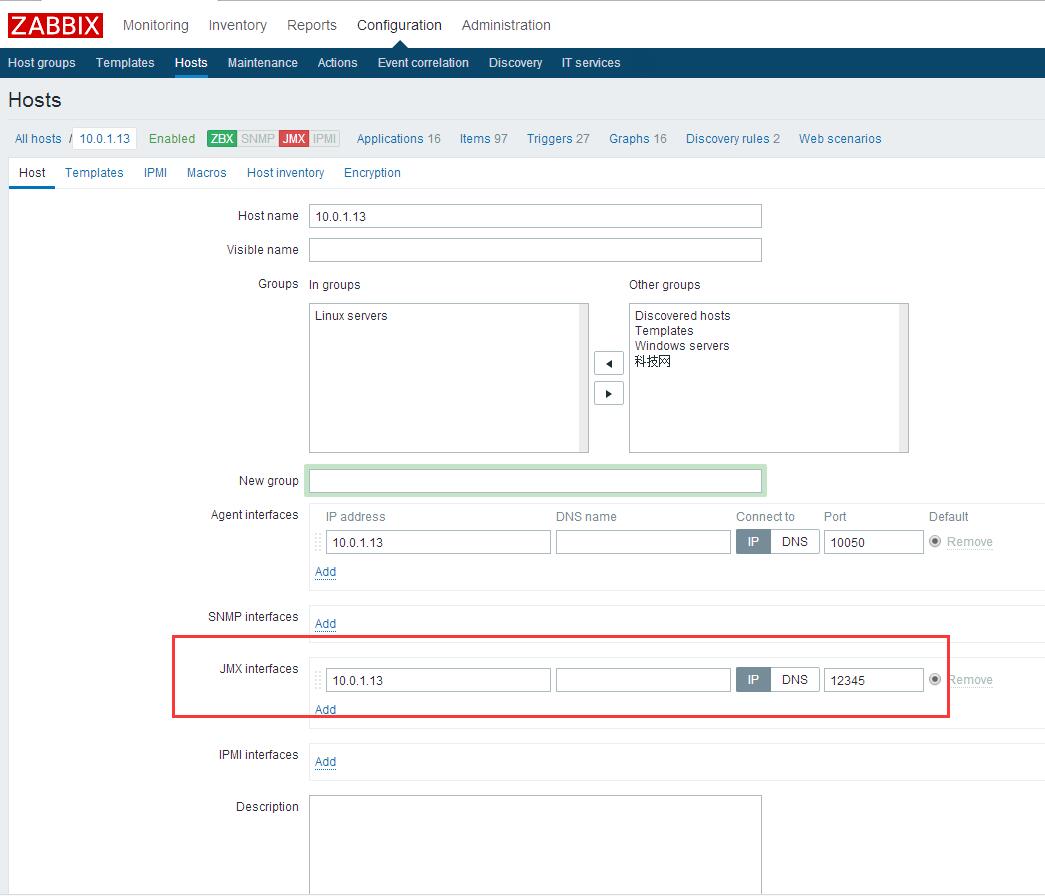Click the agent interface DNS name field

[x=643, y=542]
